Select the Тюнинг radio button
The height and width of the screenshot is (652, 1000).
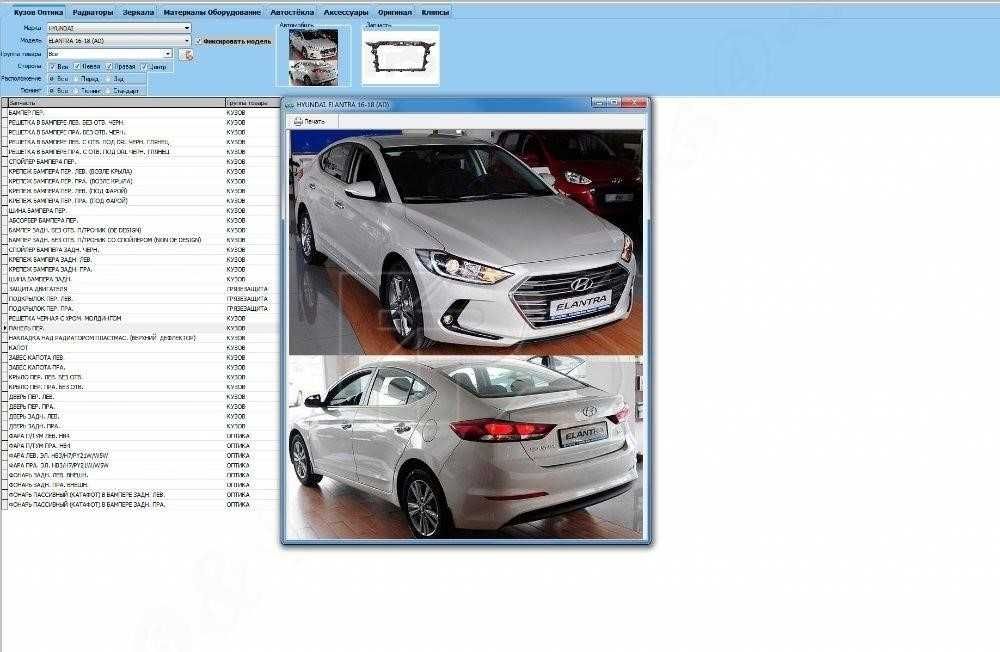(76, 91)
